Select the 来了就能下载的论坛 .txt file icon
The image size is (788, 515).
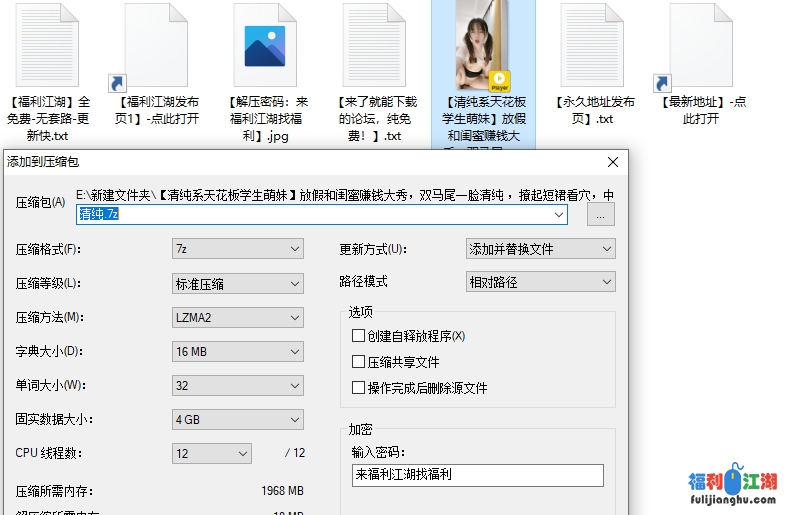click(375, 46)
